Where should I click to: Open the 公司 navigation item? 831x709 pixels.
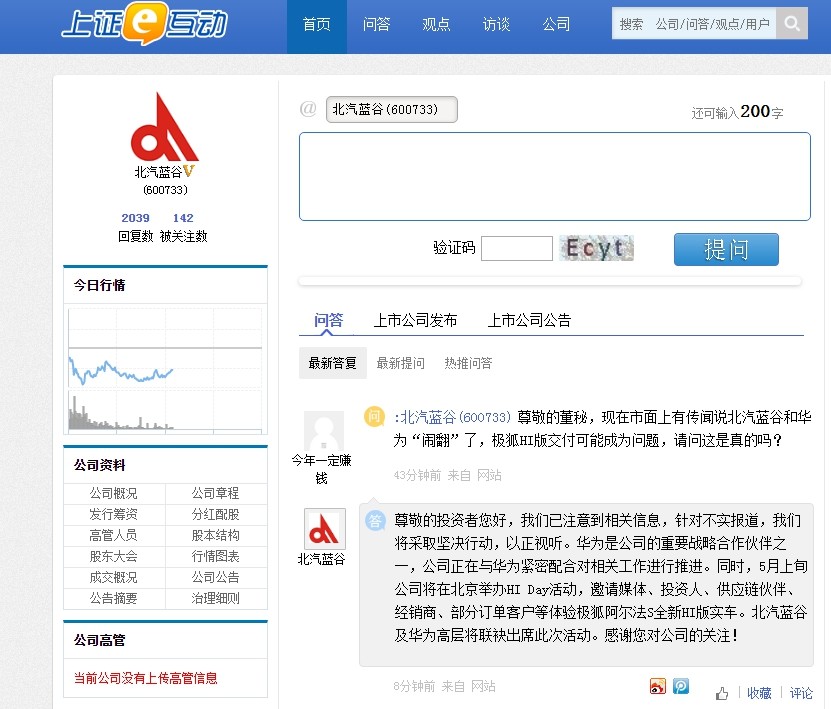(x=556, y=24)
